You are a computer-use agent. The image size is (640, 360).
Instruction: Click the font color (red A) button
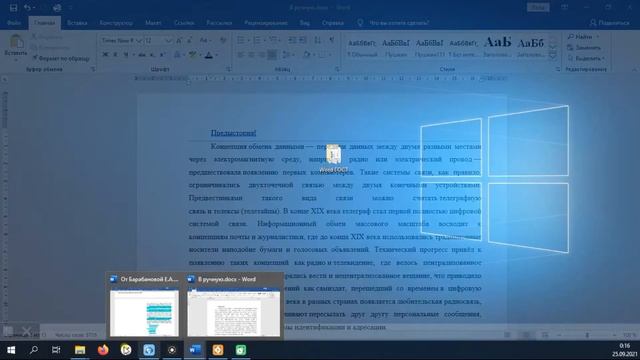209,55
